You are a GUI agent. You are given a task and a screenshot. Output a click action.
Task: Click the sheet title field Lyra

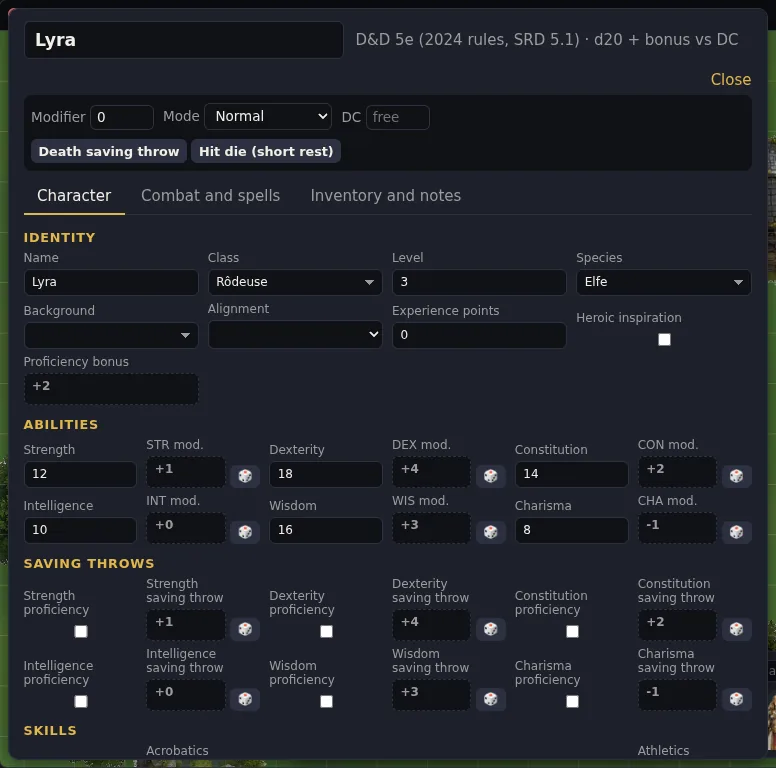184,40
